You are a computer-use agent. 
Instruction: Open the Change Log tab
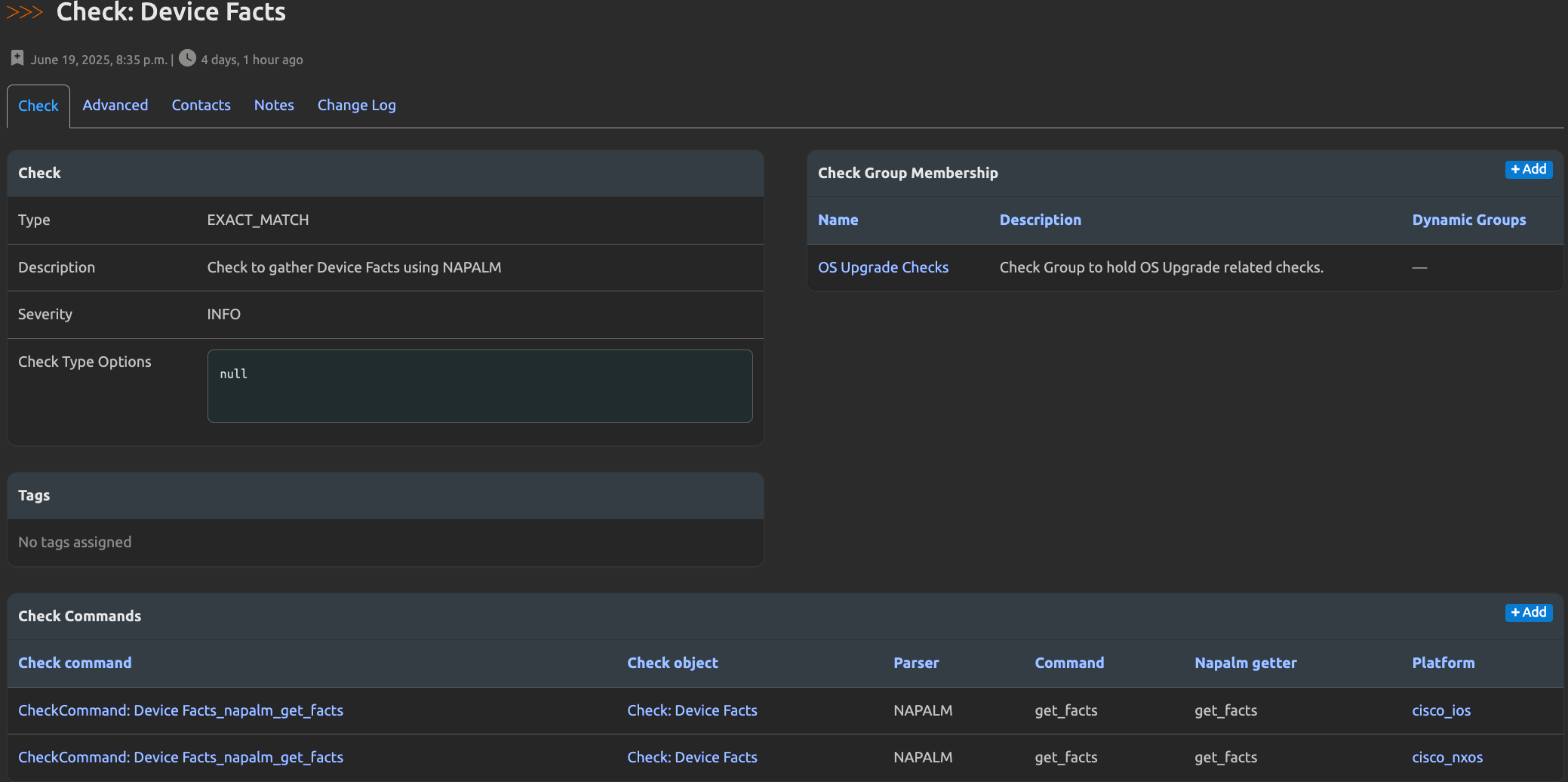click(356, 106)
